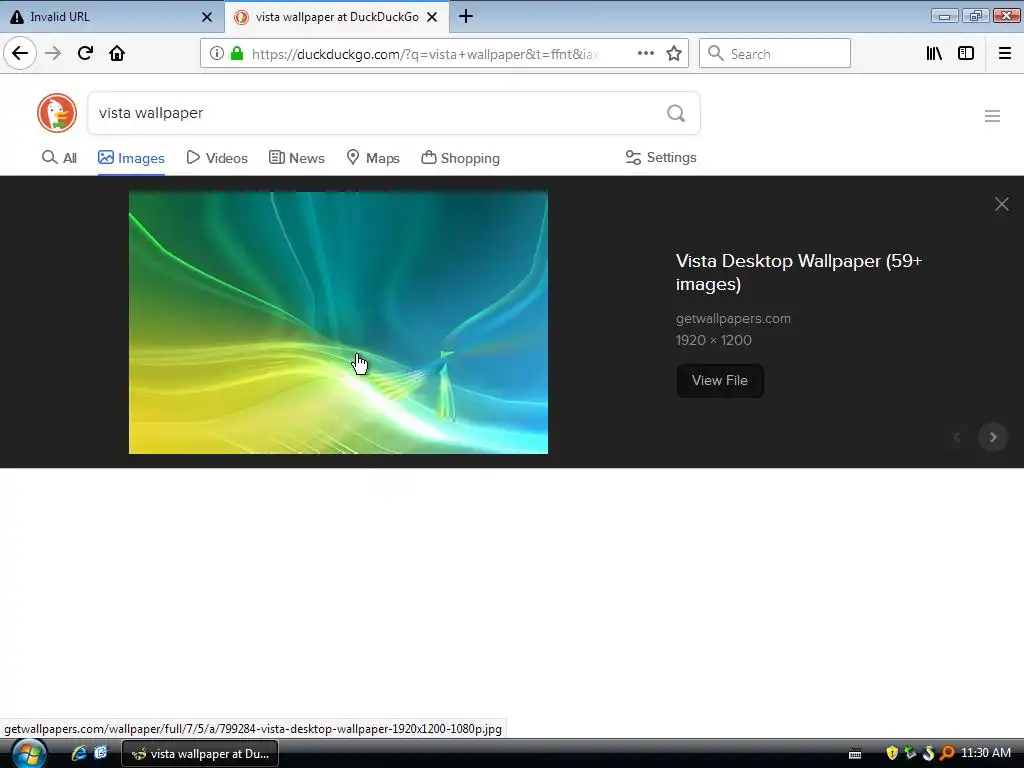Open Vista Desktop Wallpaper title link
The width and height of the screenshot is (1024, 768).
(799, 272)
